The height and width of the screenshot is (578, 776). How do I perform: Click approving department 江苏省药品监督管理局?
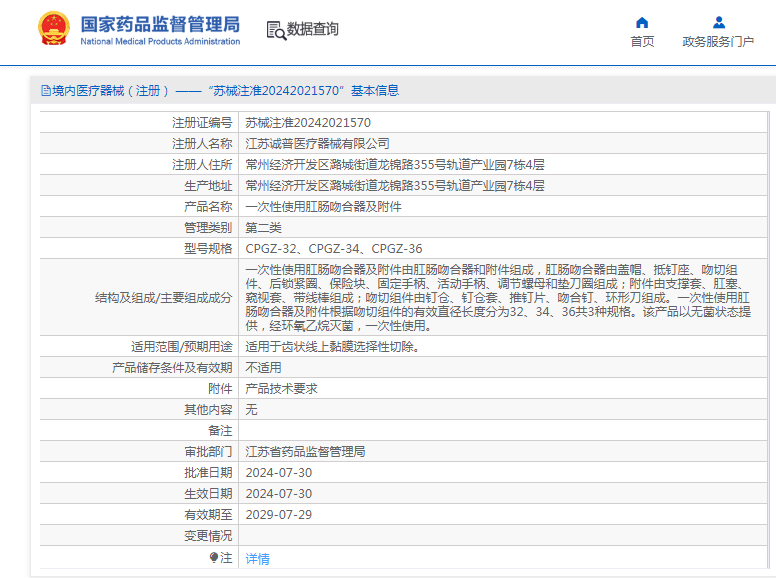tap(305, 452)
